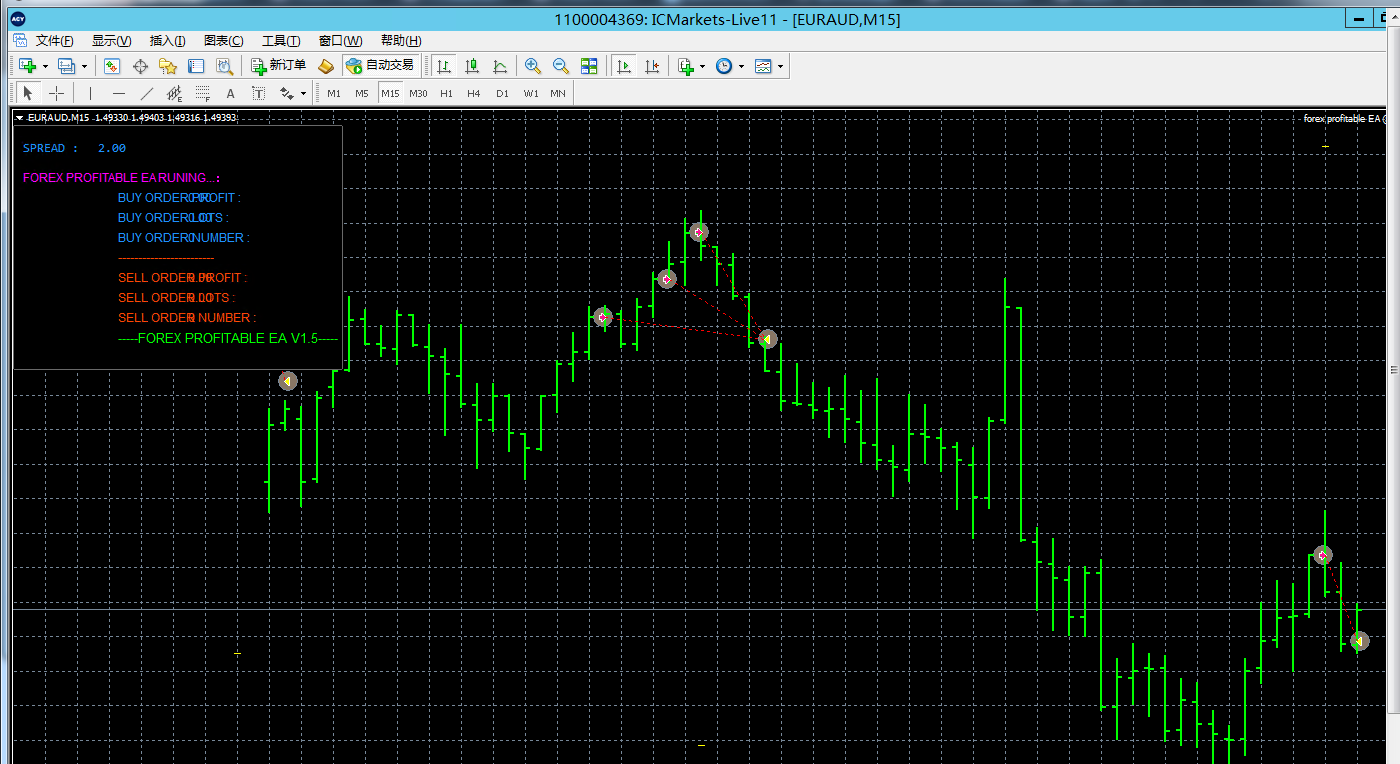Select the M15 active timeframe button
Screen dimensions: 1400x764
pos(390,93)
